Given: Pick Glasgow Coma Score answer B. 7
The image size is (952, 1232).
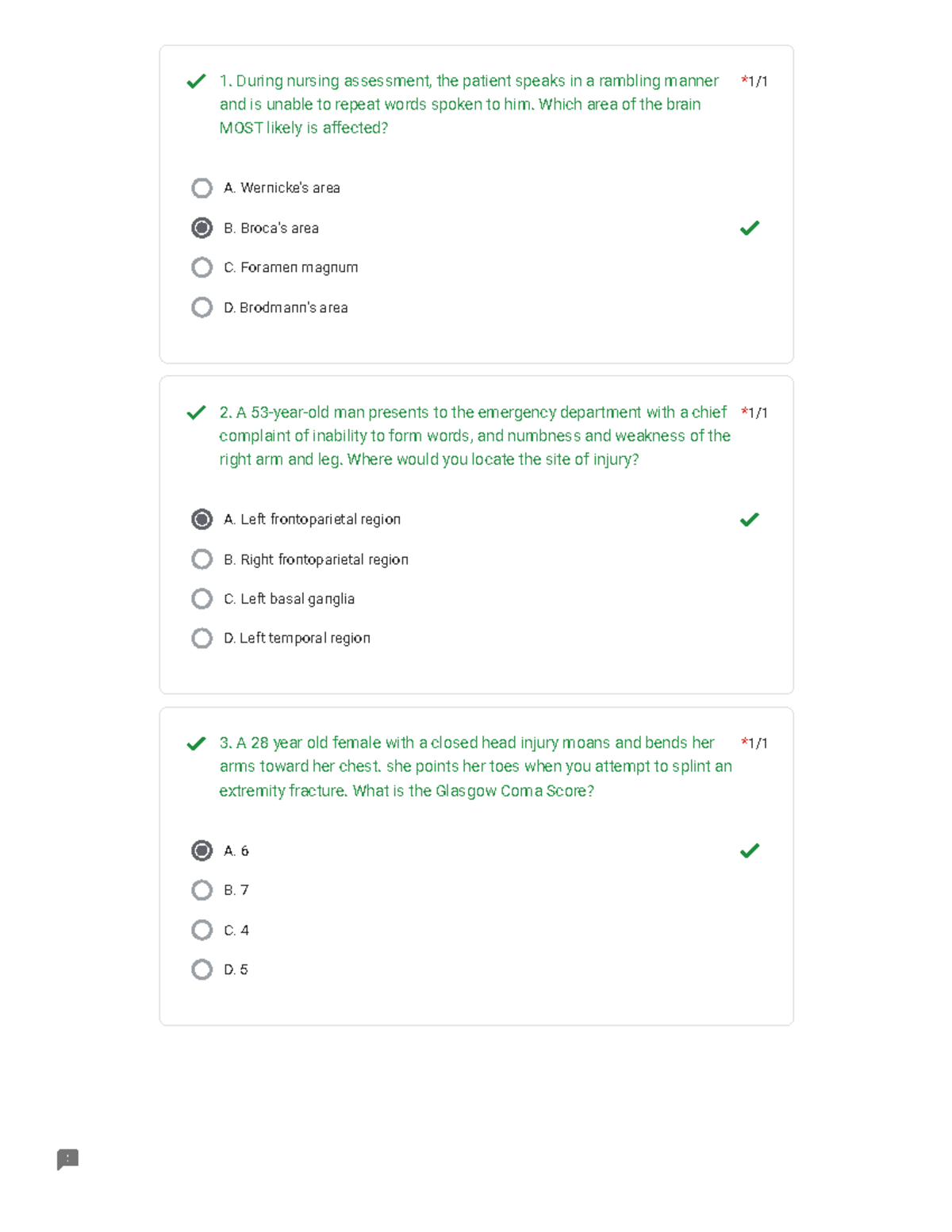Looking at the screenshot, I should (202, 890).
